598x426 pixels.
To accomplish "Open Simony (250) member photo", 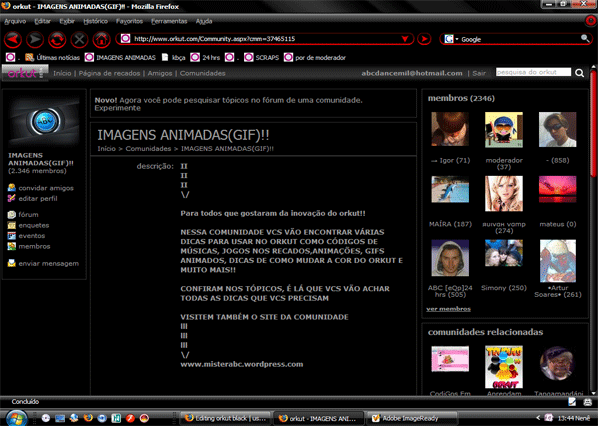I will coord(504,253).
